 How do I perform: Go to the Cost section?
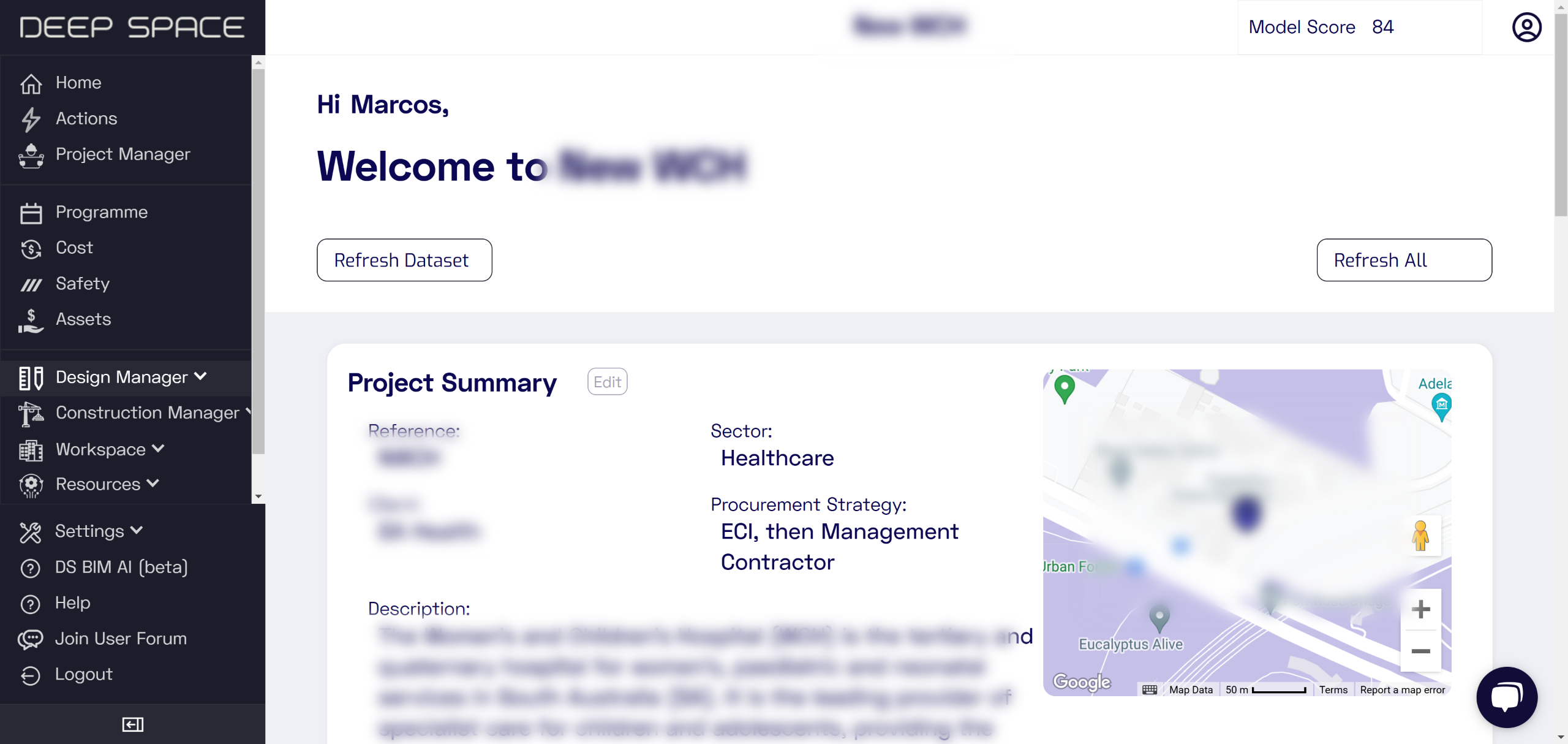click(x=74, y=248)
